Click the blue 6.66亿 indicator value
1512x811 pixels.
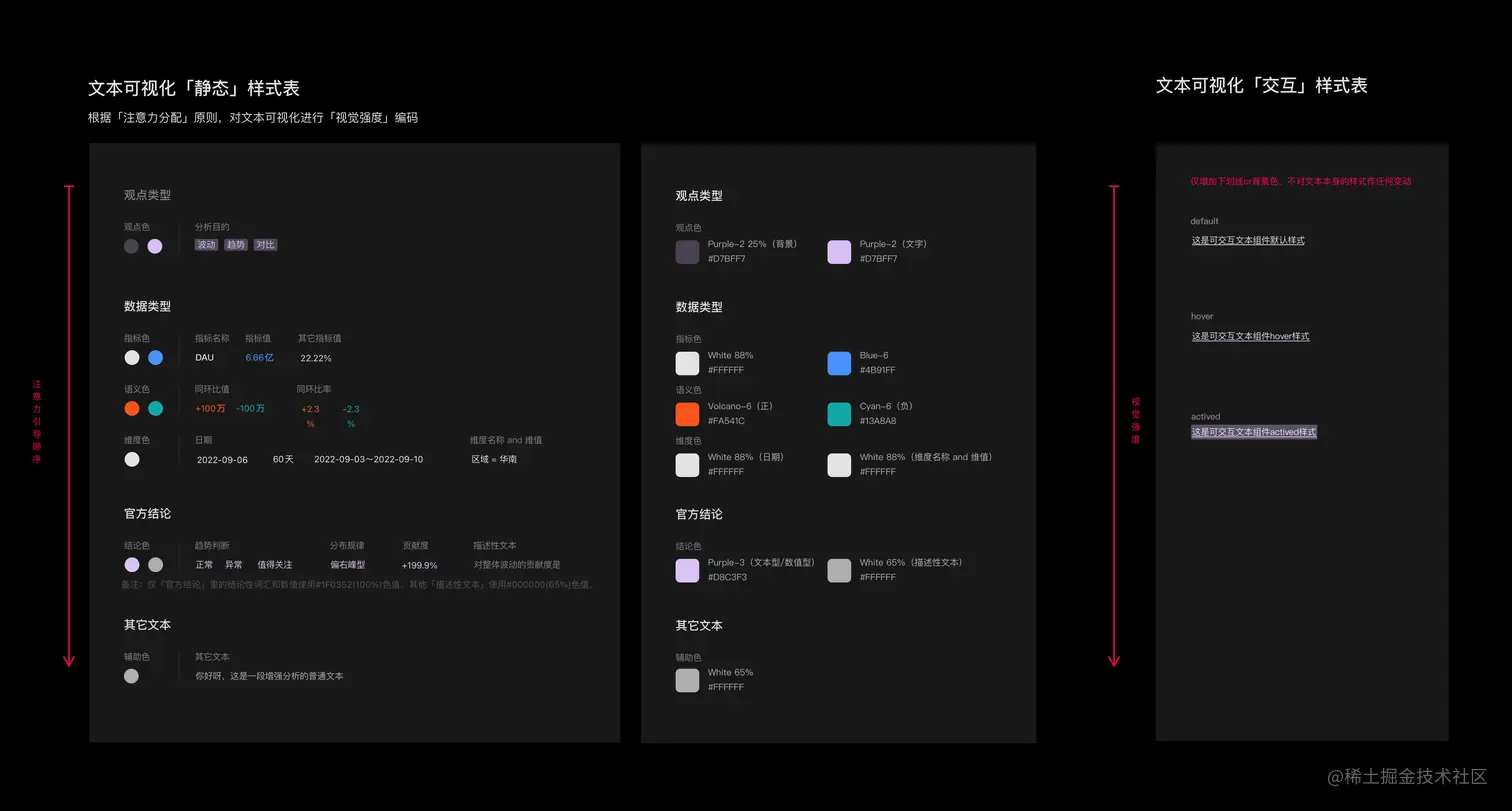click(x=260, y=358)
